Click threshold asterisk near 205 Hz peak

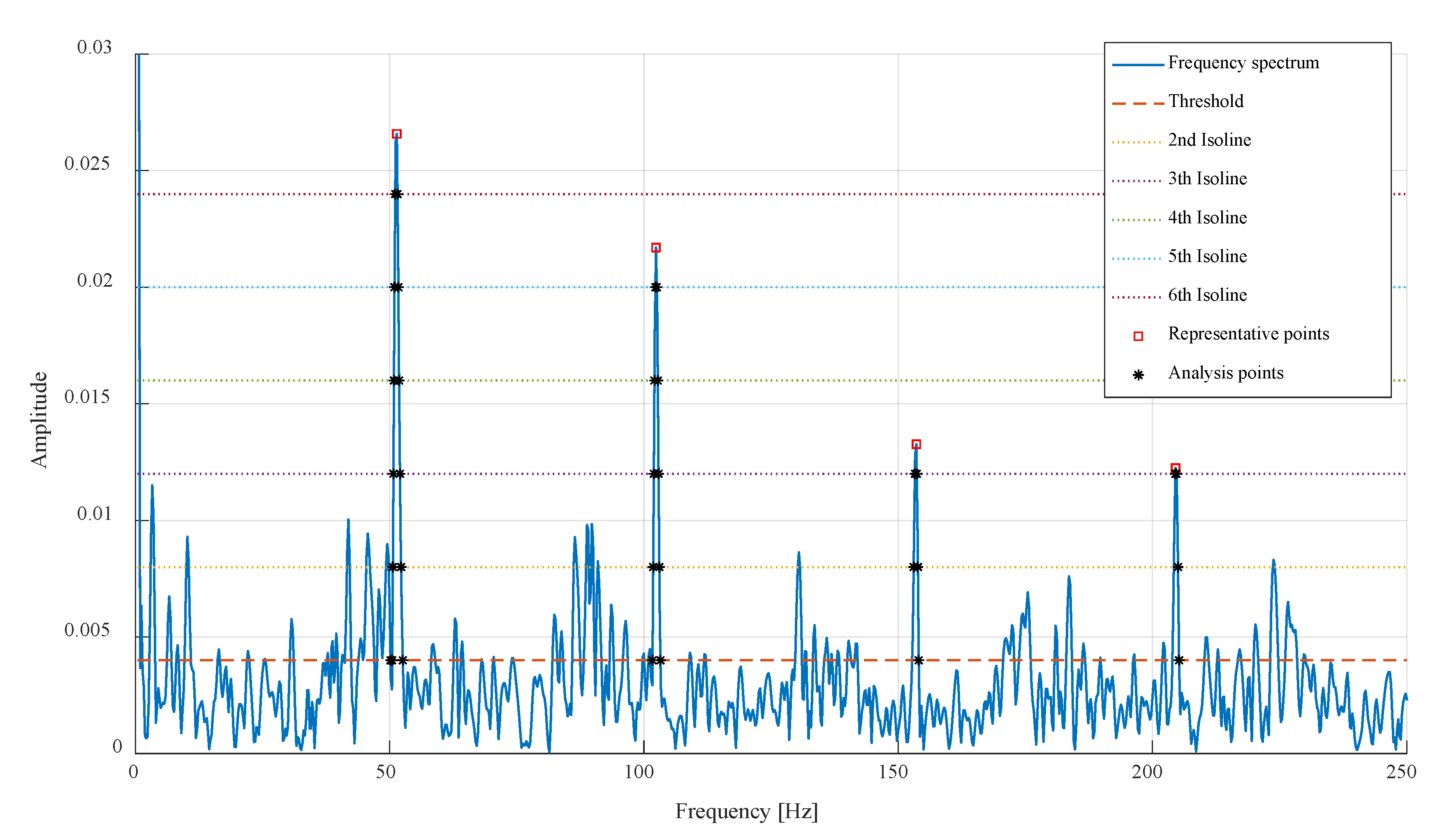[x=1178, y=661]
